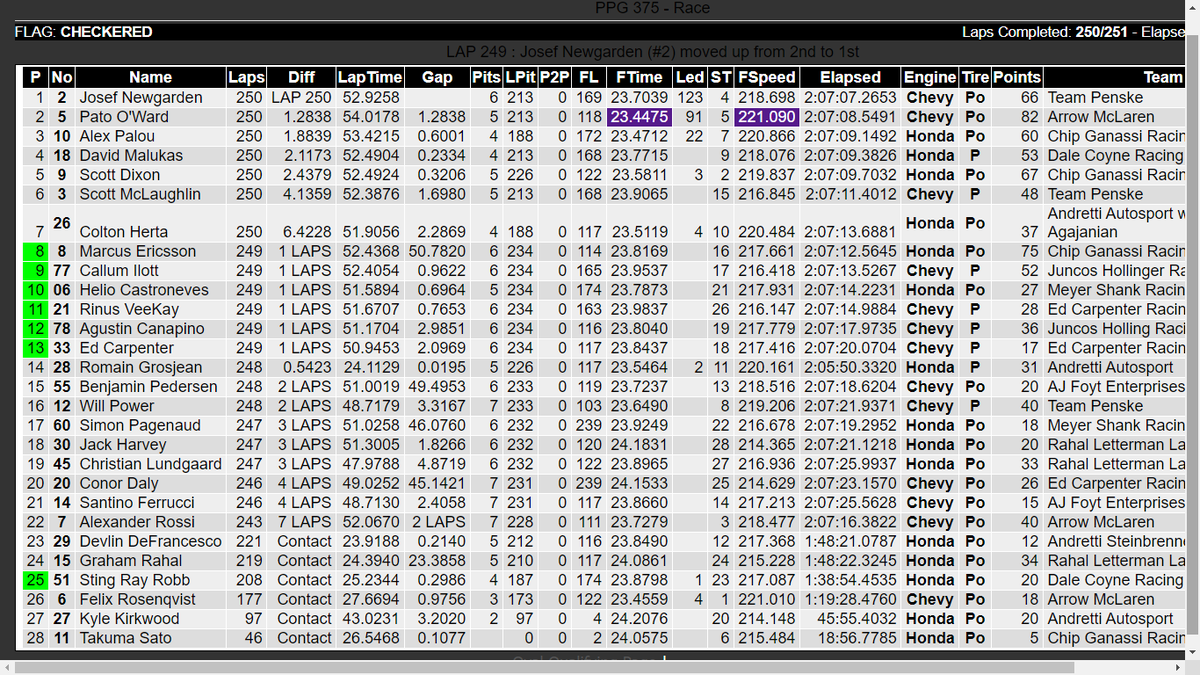The height and width of the screenshot is (675, 1200).
Task: Select driver name Ed Carpenter
Action: (x=127, y=348)
